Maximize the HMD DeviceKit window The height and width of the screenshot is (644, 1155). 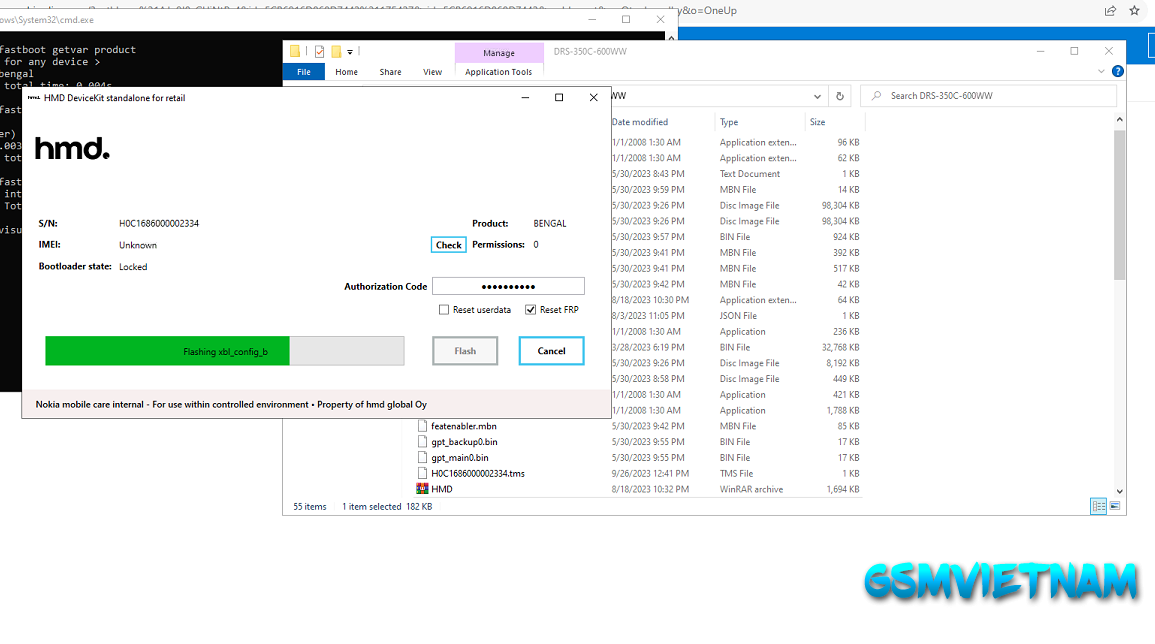tap(559, 97)
